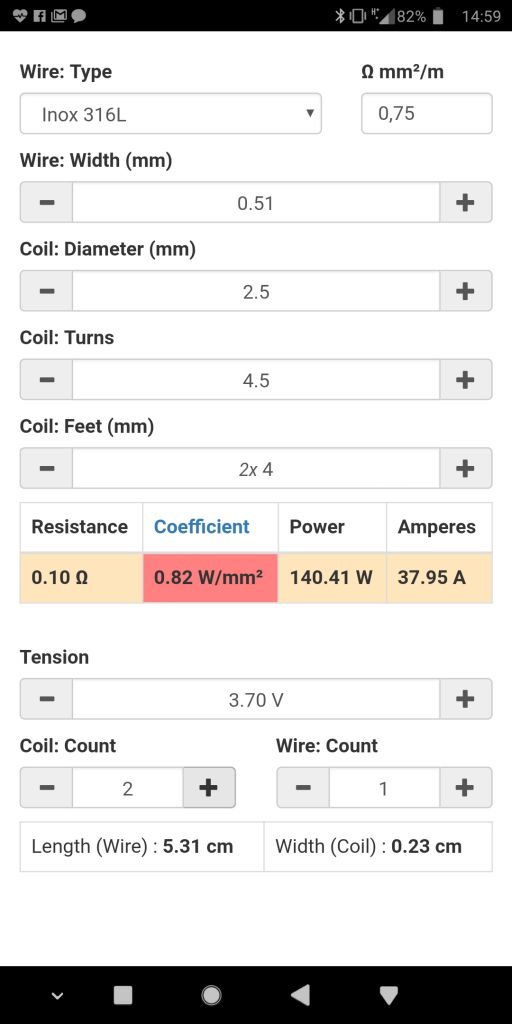Screen dimensions: 512x1024
Task: Reduce coil turns using minus icon
Action: [46, 379]
